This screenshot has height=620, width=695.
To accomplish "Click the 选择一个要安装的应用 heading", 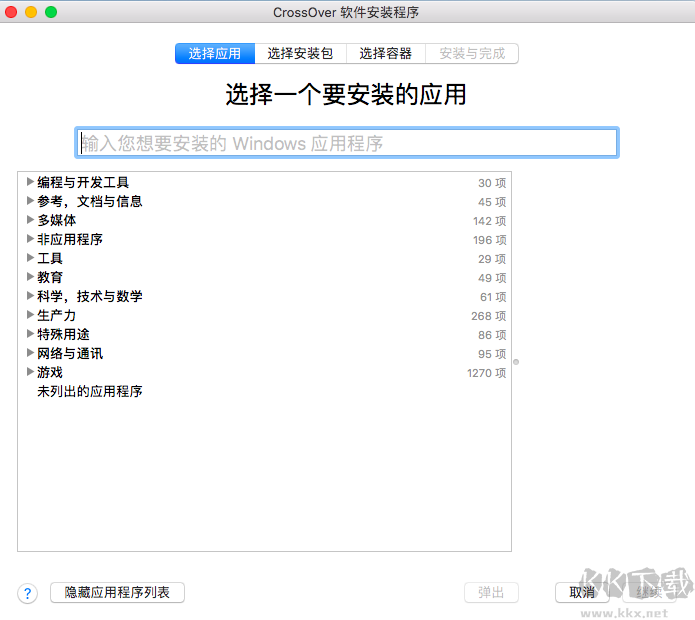I will pos(346,94).
